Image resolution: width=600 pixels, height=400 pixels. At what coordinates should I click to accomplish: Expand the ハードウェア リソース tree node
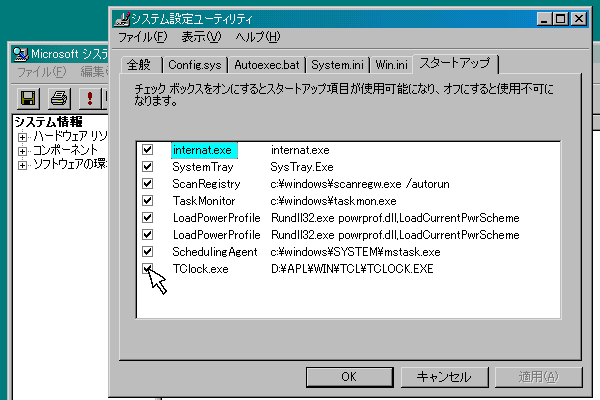(x=23, y=137)
